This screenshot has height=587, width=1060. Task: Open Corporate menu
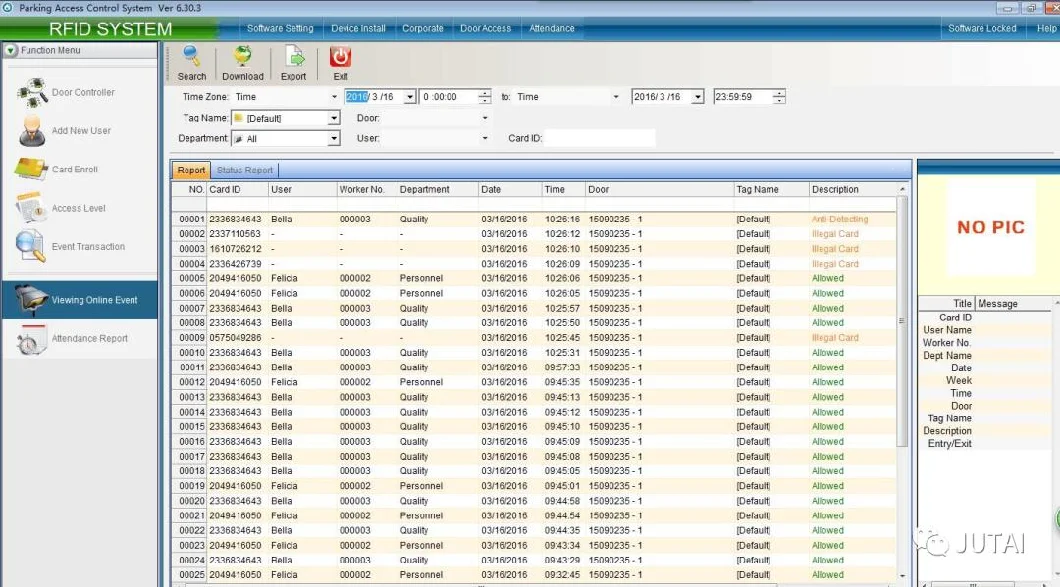[x=423, y=28]
